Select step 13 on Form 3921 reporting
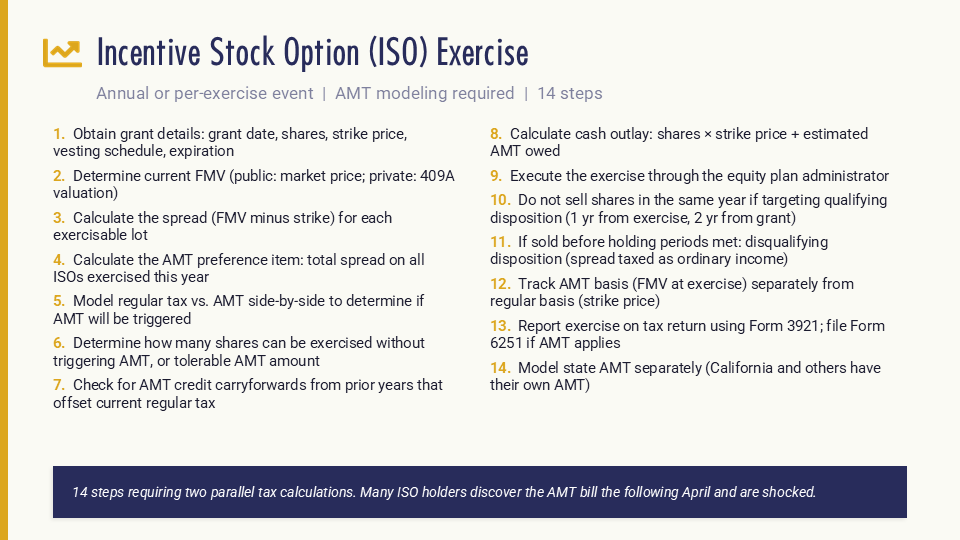This screenshot has width=960, height=540. click(687, 334)
